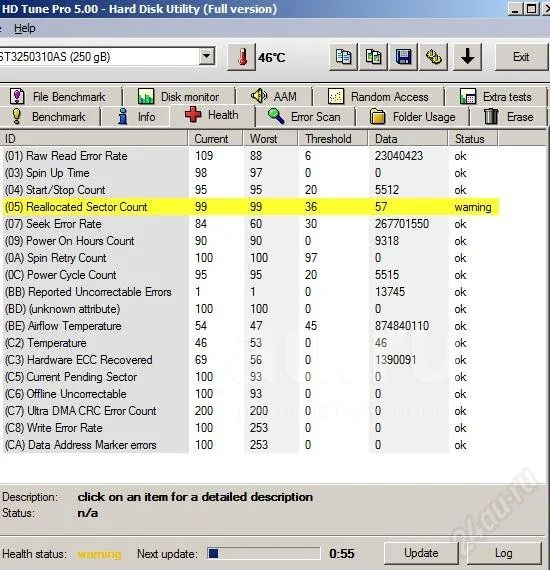Select the Offline Uncorrectable row

(x=251, y=394)
